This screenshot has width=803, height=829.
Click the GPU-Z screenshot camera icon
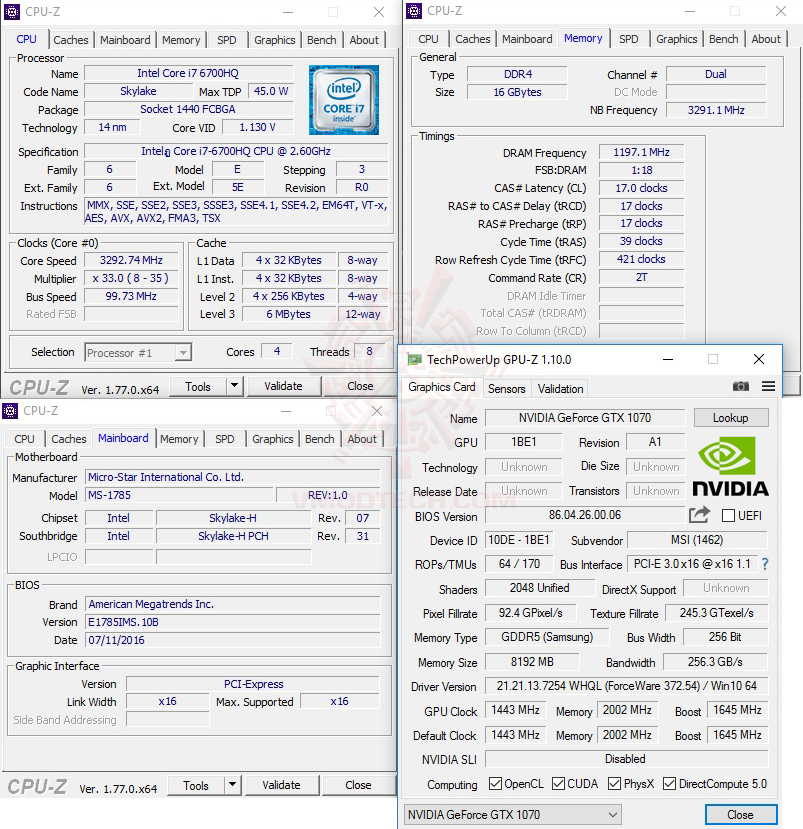tap(741, 386)
